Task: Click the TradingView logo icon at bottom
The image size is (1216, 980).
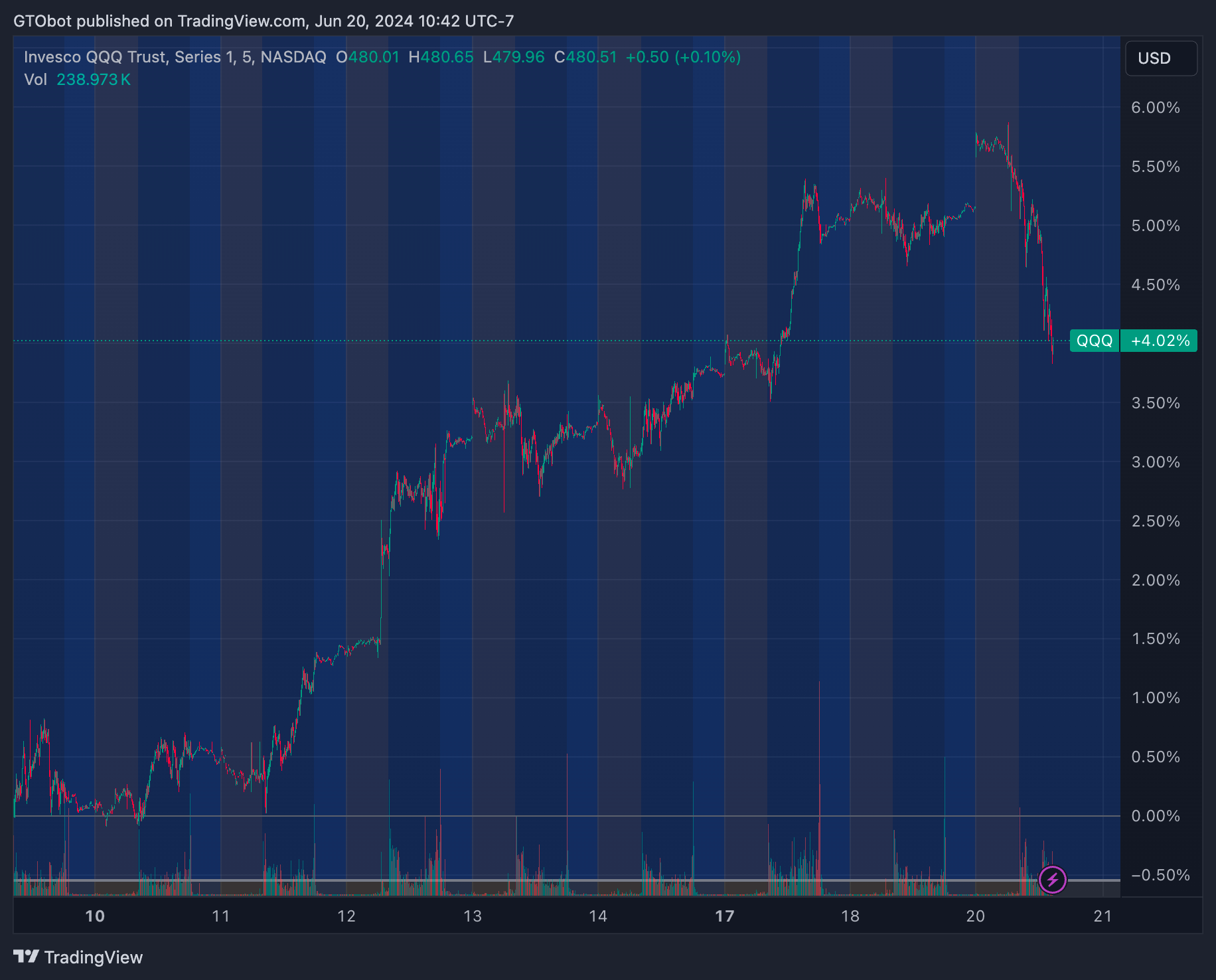Action: coord(26,957)
